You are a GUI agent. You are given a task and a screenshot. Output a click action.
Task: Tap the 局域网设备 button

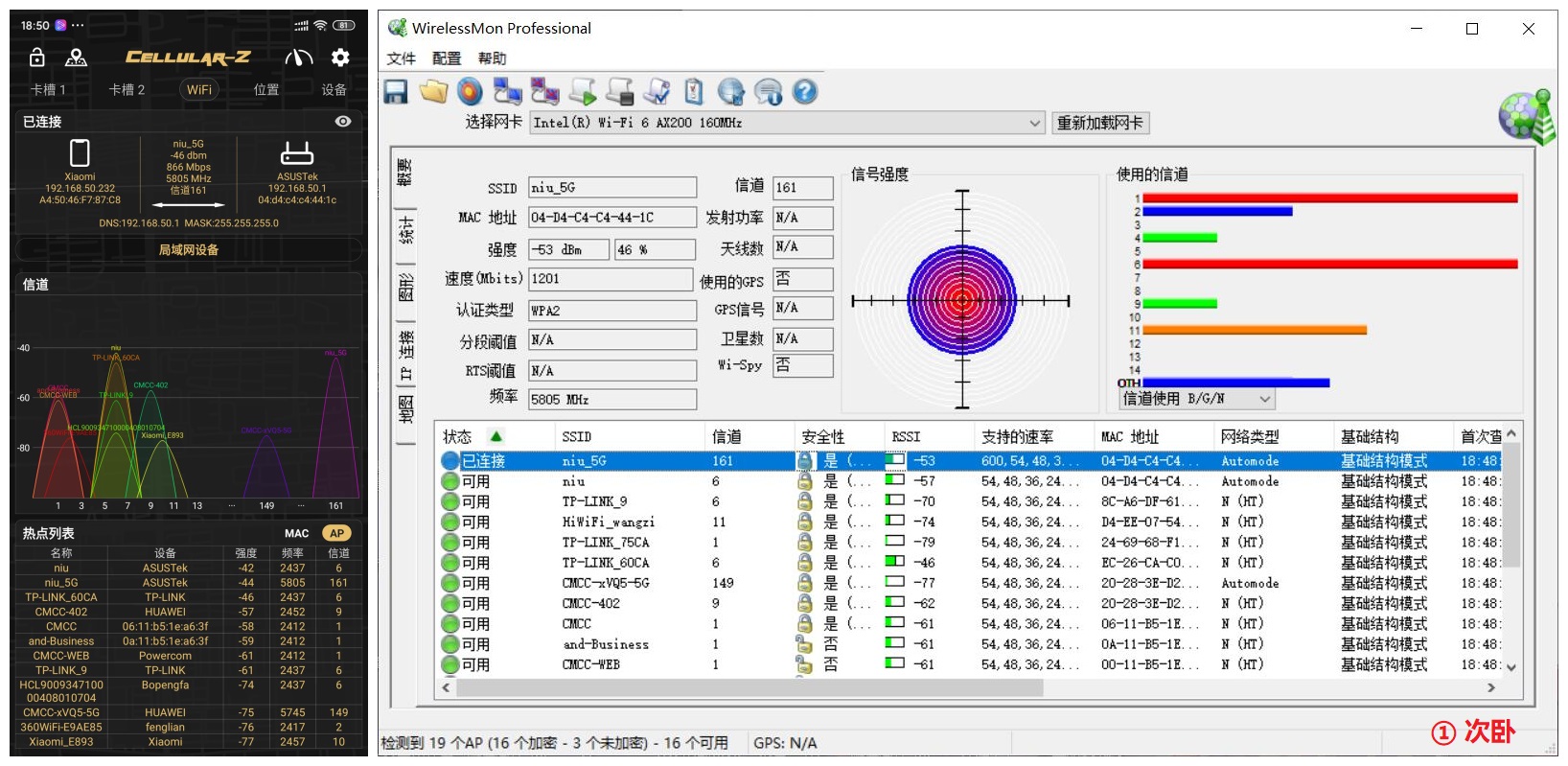tap(189, 249)
